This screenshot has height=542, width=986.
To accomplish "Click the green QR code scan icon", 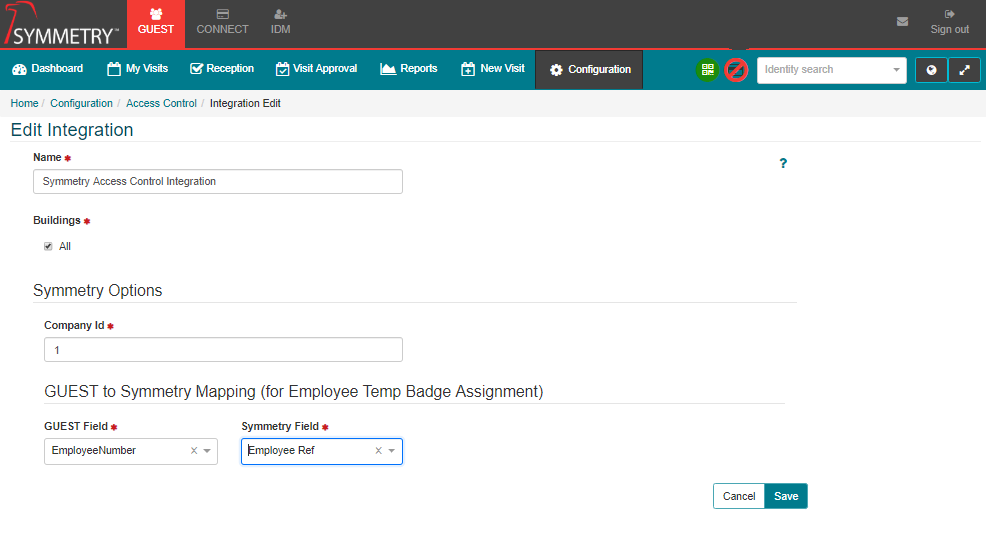I will click(707, 70).
